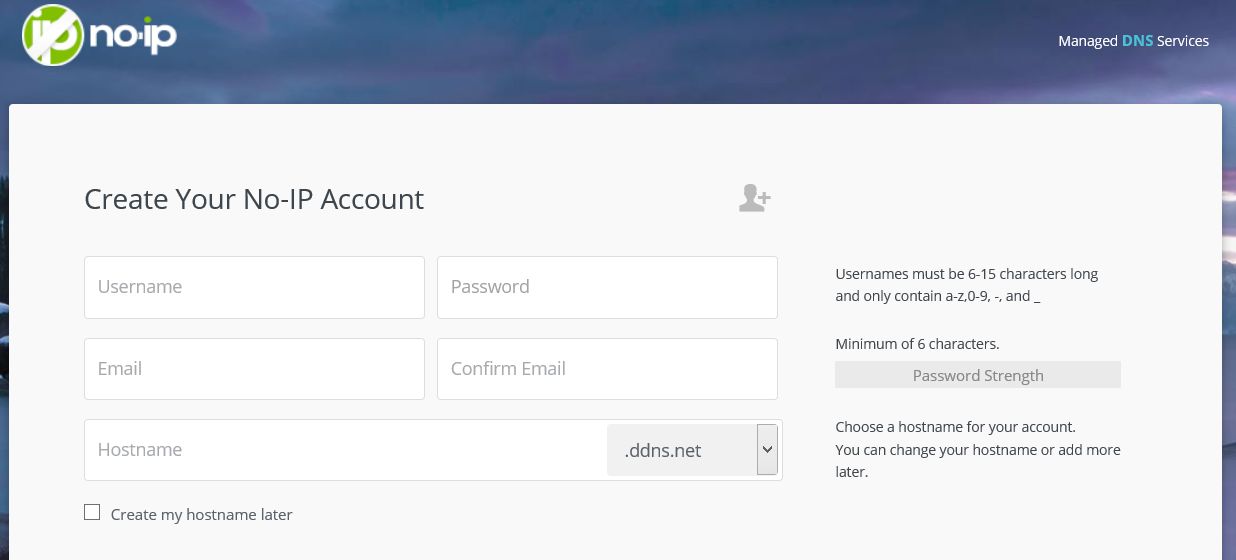
Task: Tick the 'Create my hostname later' checkbox
Action: pos(92,513)
